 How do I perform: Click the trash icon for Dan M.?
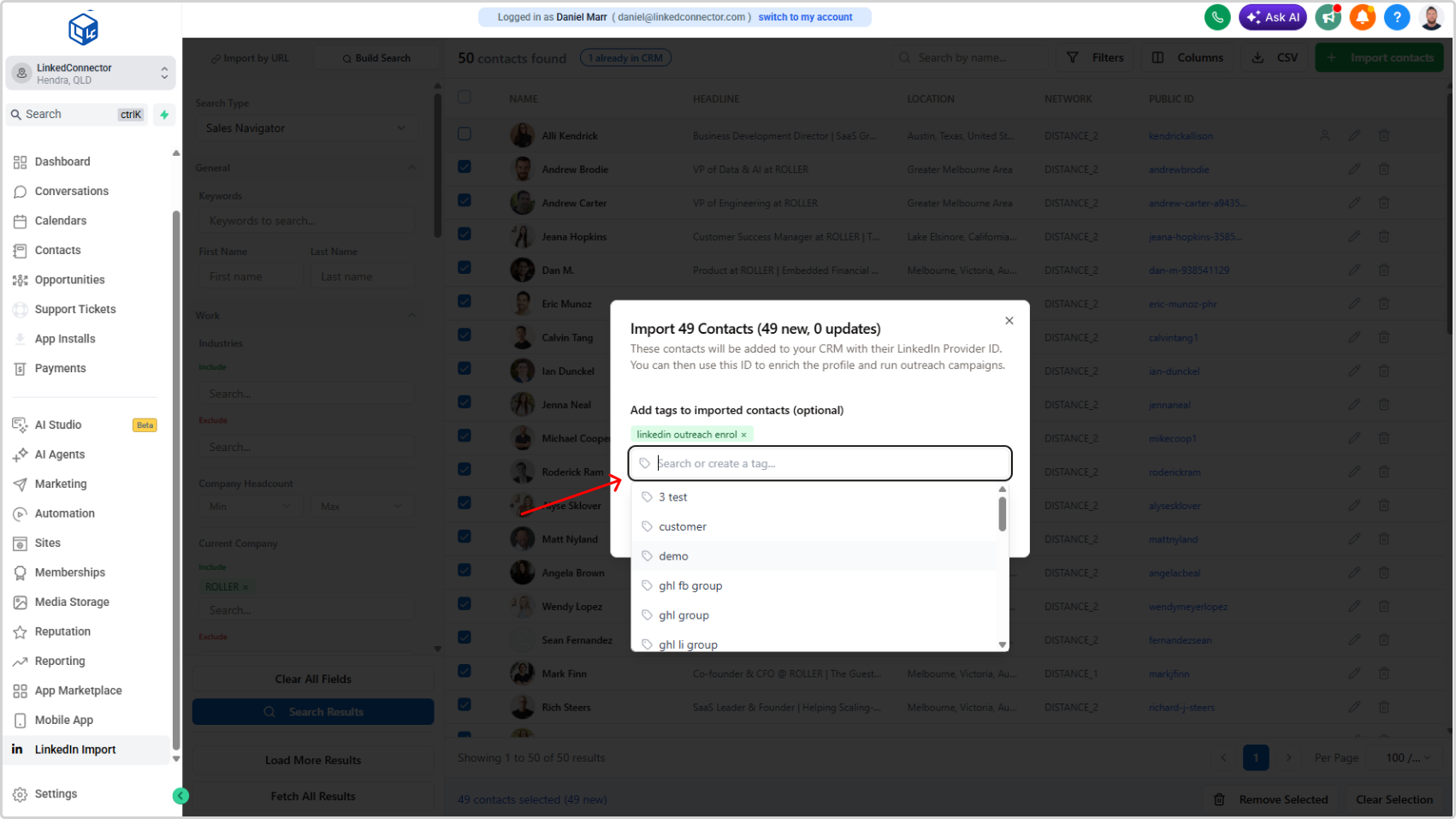pyautogui.click(x=1383, y=270)
